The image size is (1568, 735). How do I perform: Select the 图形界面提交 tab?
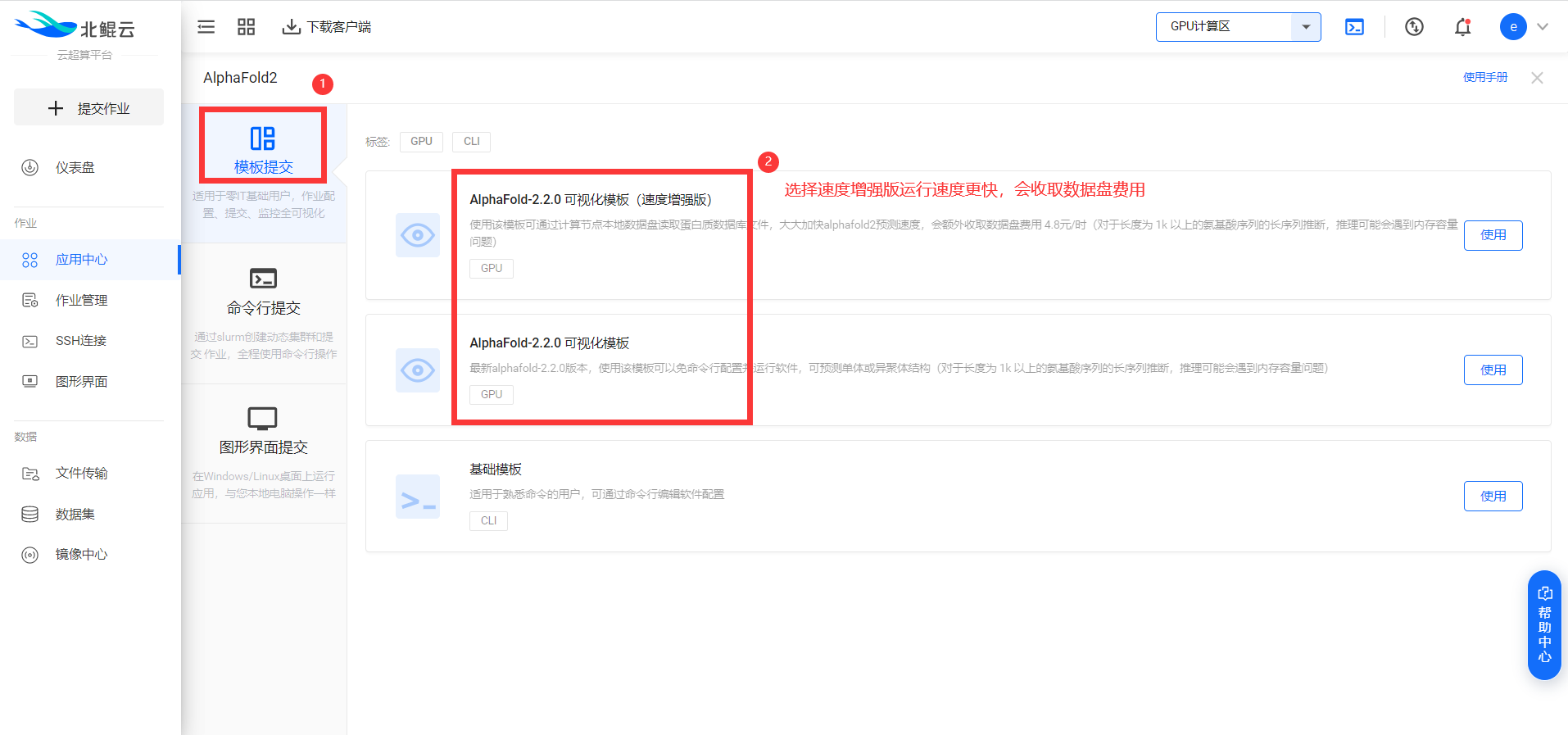[264, 454]
